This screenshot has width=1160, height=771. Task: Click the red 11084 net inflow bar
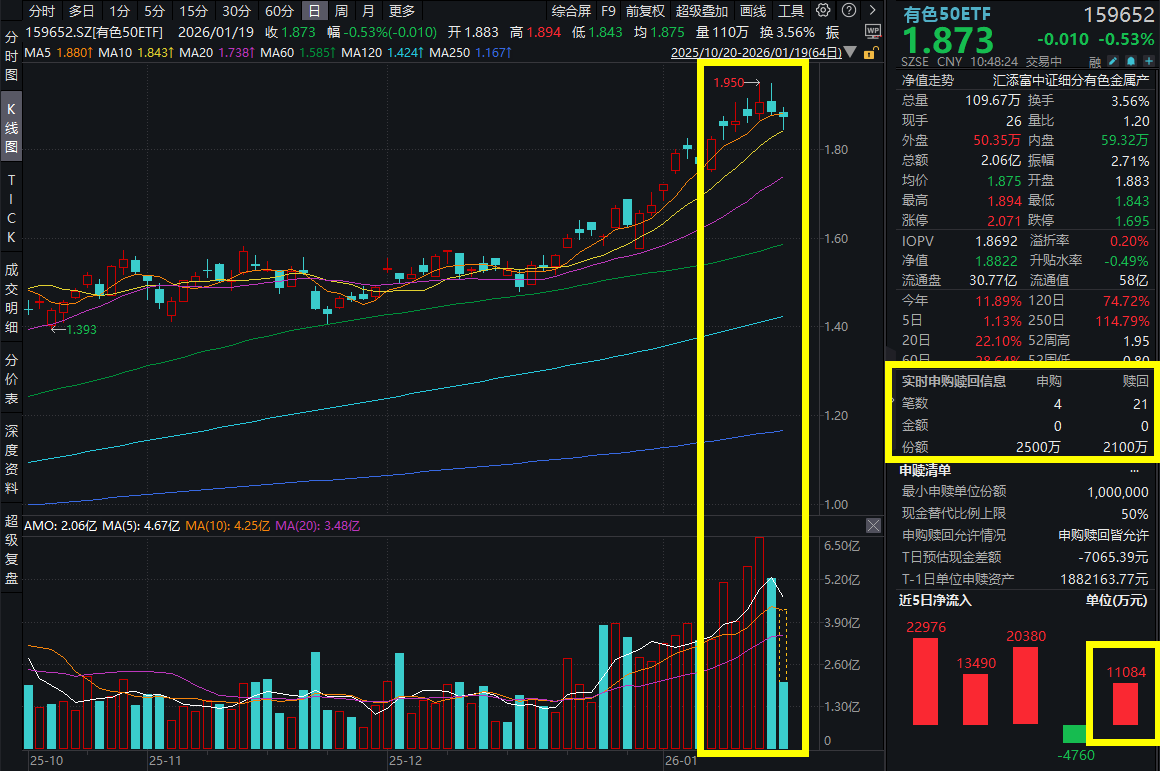(x=1124, y=705)
